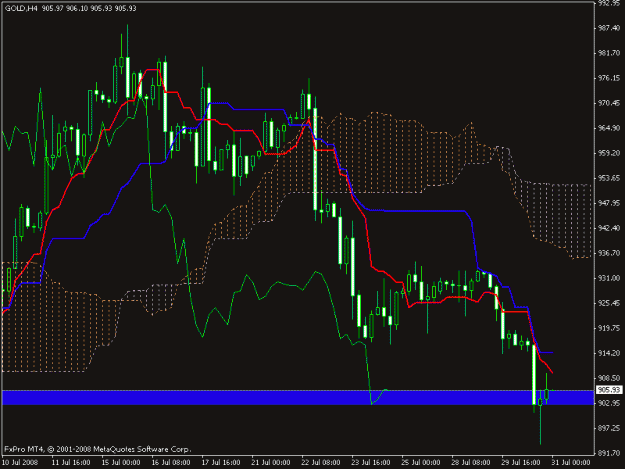Screen dimensions: 625x469
Task: Click the 29 Jul 16:00 time label
Action: [x=521, y=462]
